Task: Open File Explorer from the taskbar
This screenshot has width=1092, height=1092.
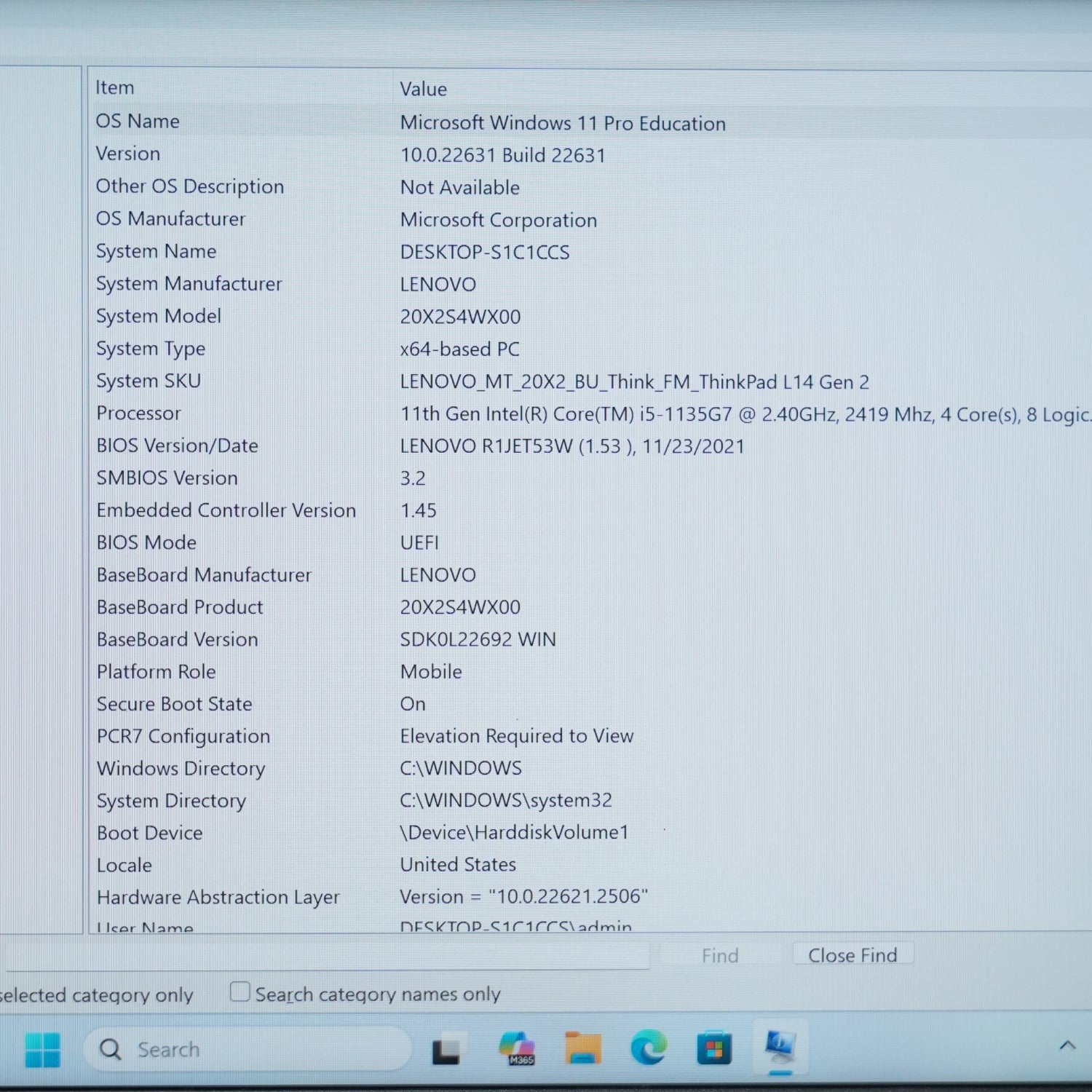Action: point(582,1049)
